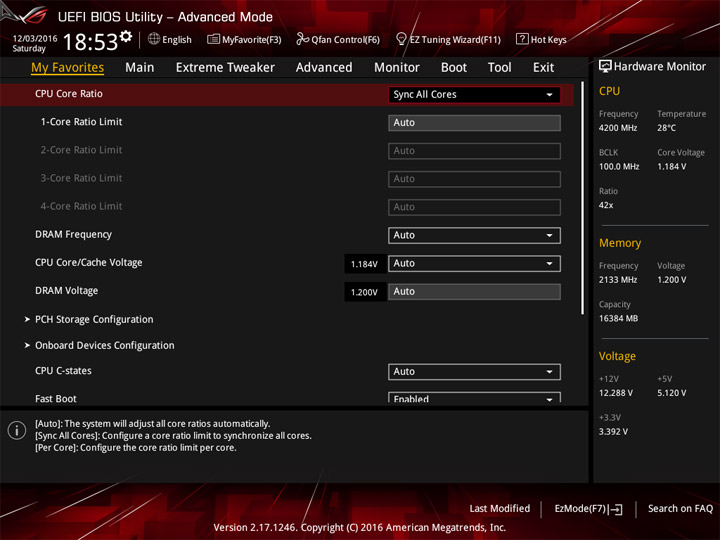Select the CPU Core Ratio label
The height and width of the screenshot is (540, 720).
click(69, 94)
